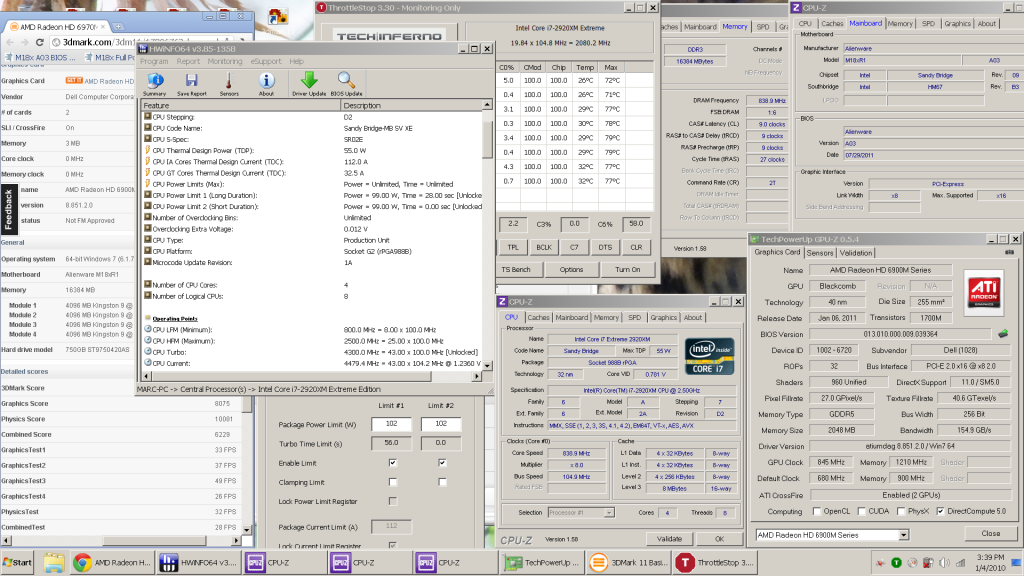The height and width of the screenshot is (576, 1024).
Task: Toggle the CUDA checkbox in GPU-Z
Action: pyautogui.click(x=861, y=511)
